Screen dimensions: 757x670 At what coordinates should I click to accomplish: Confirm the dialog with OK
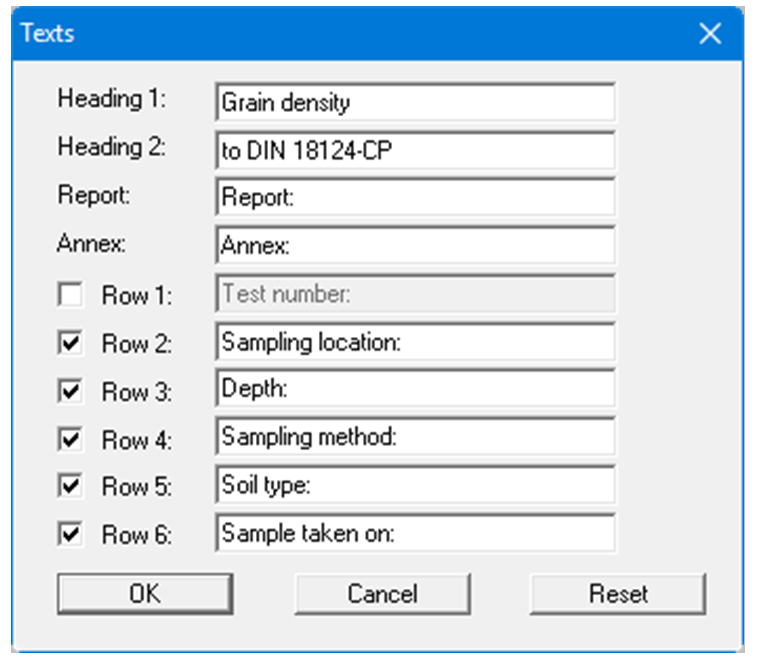click(x=145, y=593)
